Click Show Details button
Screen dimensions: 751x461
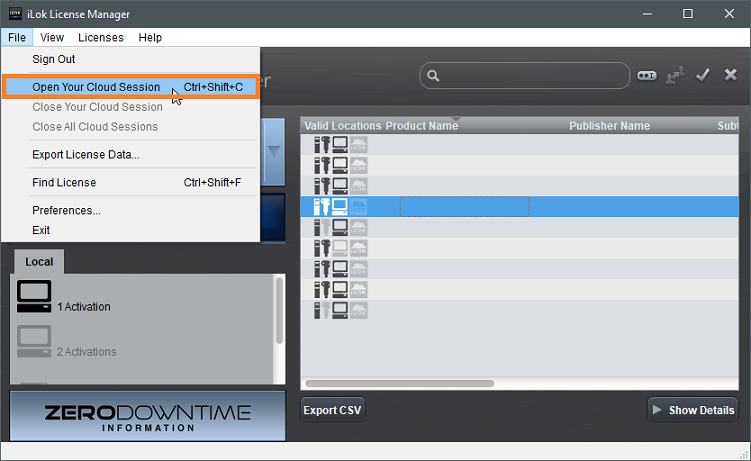[693, 410]
